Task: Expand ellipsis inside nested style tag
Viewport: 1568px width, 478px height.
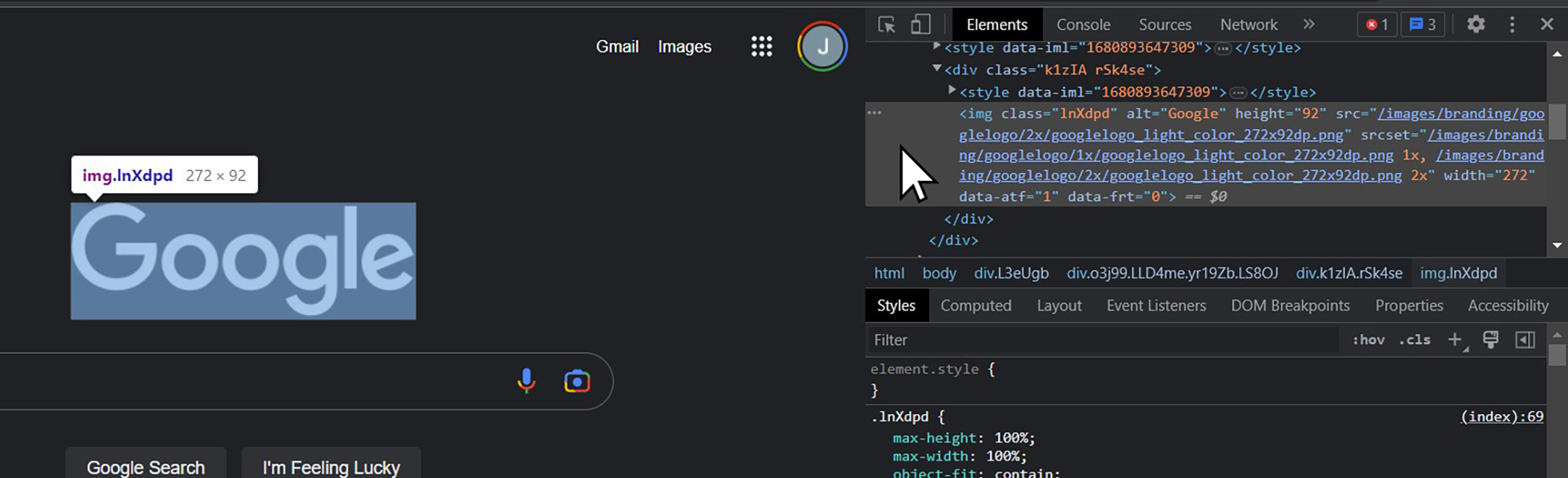Action: click(1238, 93)
